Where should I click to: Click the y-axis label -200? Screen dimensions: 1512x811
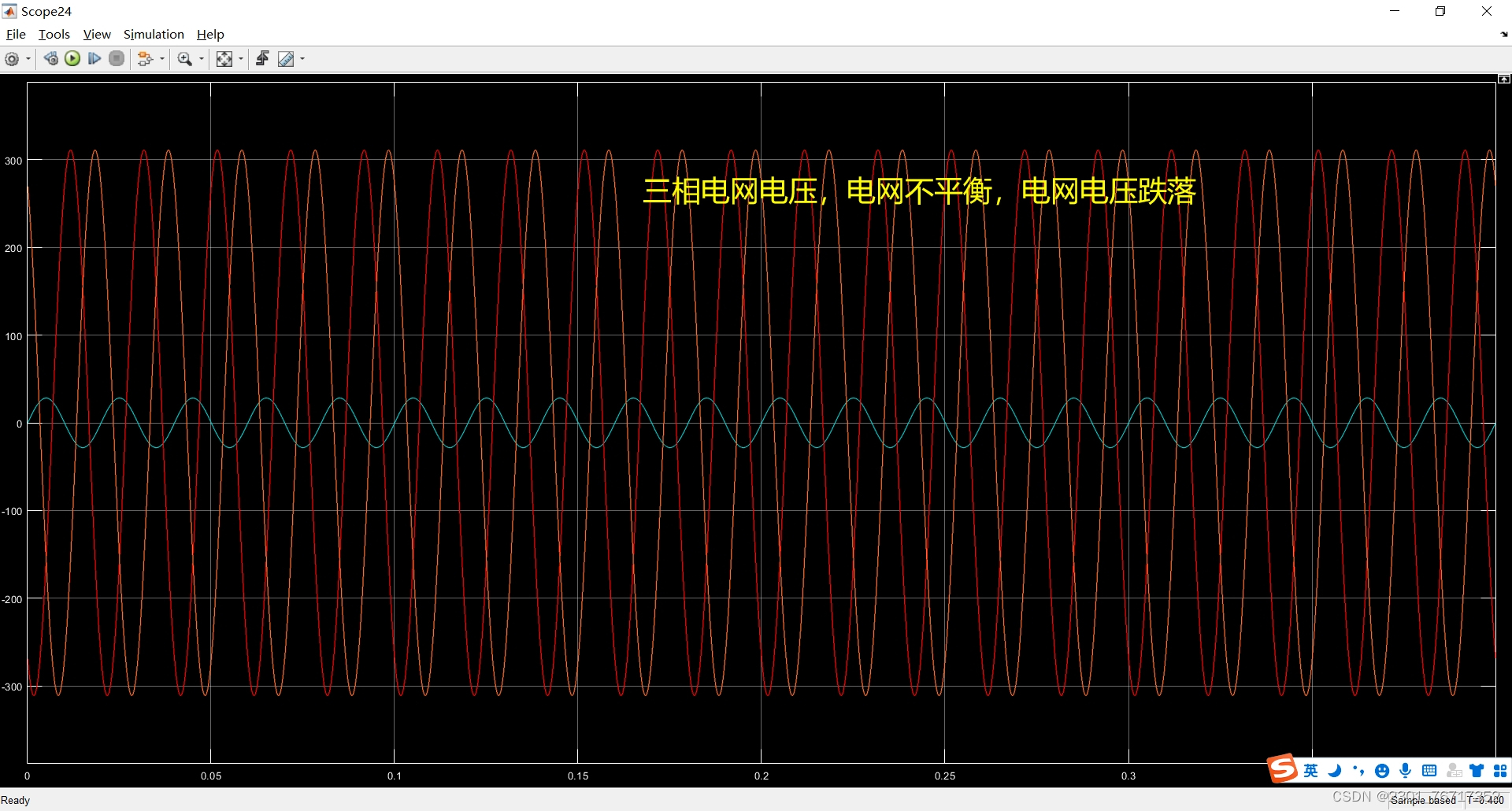pyautogui.click(x=12, y=599)
